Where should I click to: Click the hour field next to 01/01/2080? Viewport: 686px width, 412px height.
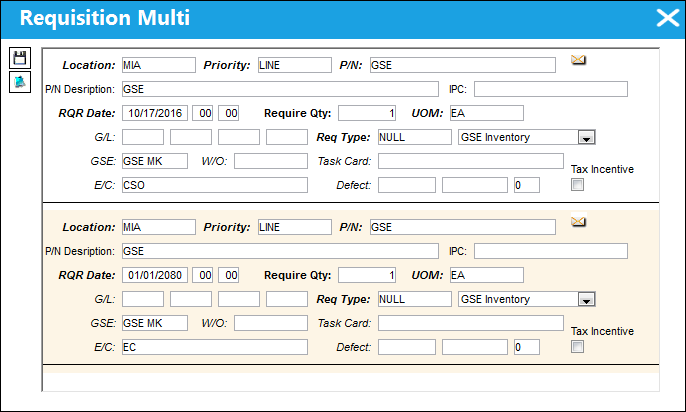tap(203, 276)
